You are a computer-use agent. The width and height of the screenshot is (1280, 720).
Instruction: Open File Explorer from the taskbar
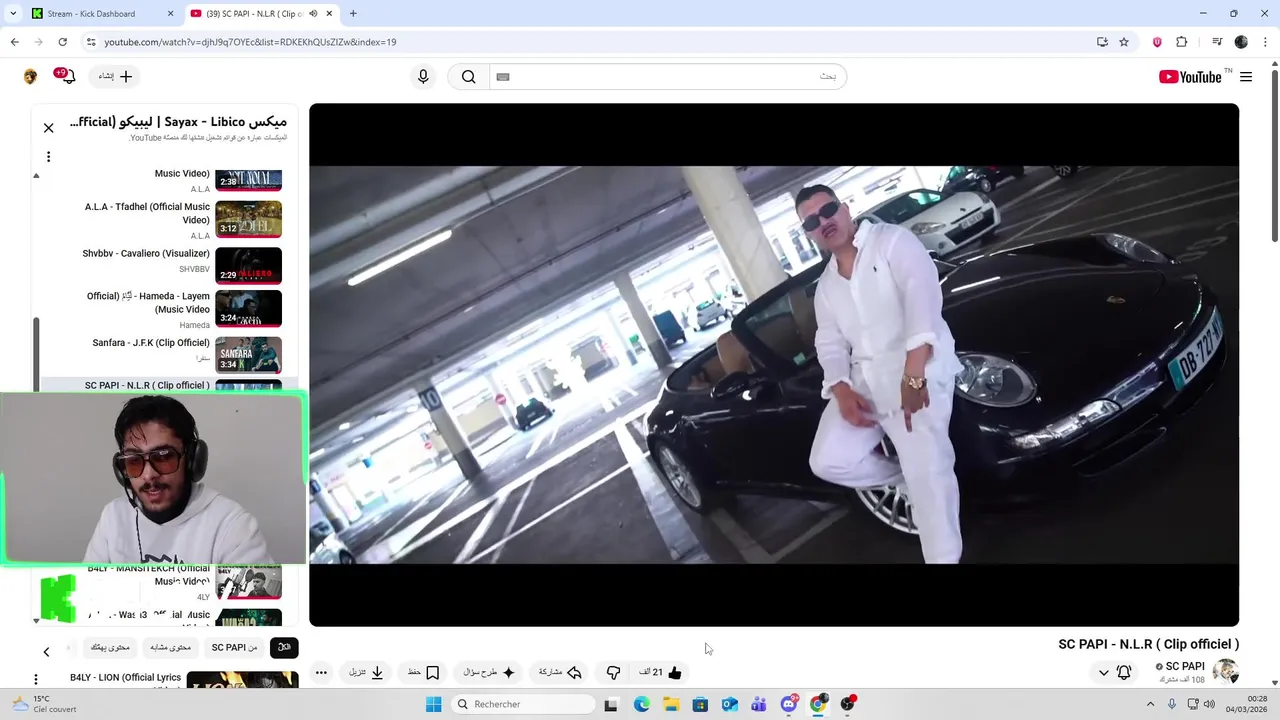click(x=671, y=704)
